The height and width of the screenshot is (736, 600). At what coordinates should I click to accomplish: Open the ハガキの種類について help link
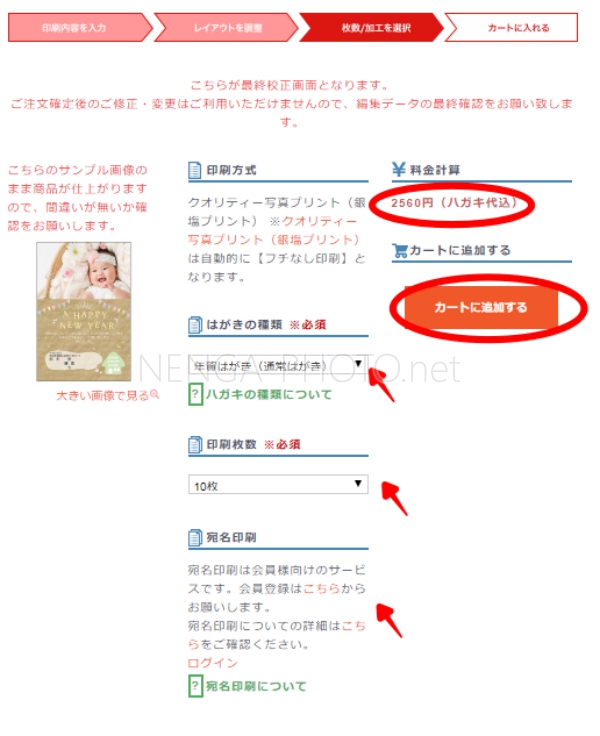pyautogui.click(x=269, y=394)
